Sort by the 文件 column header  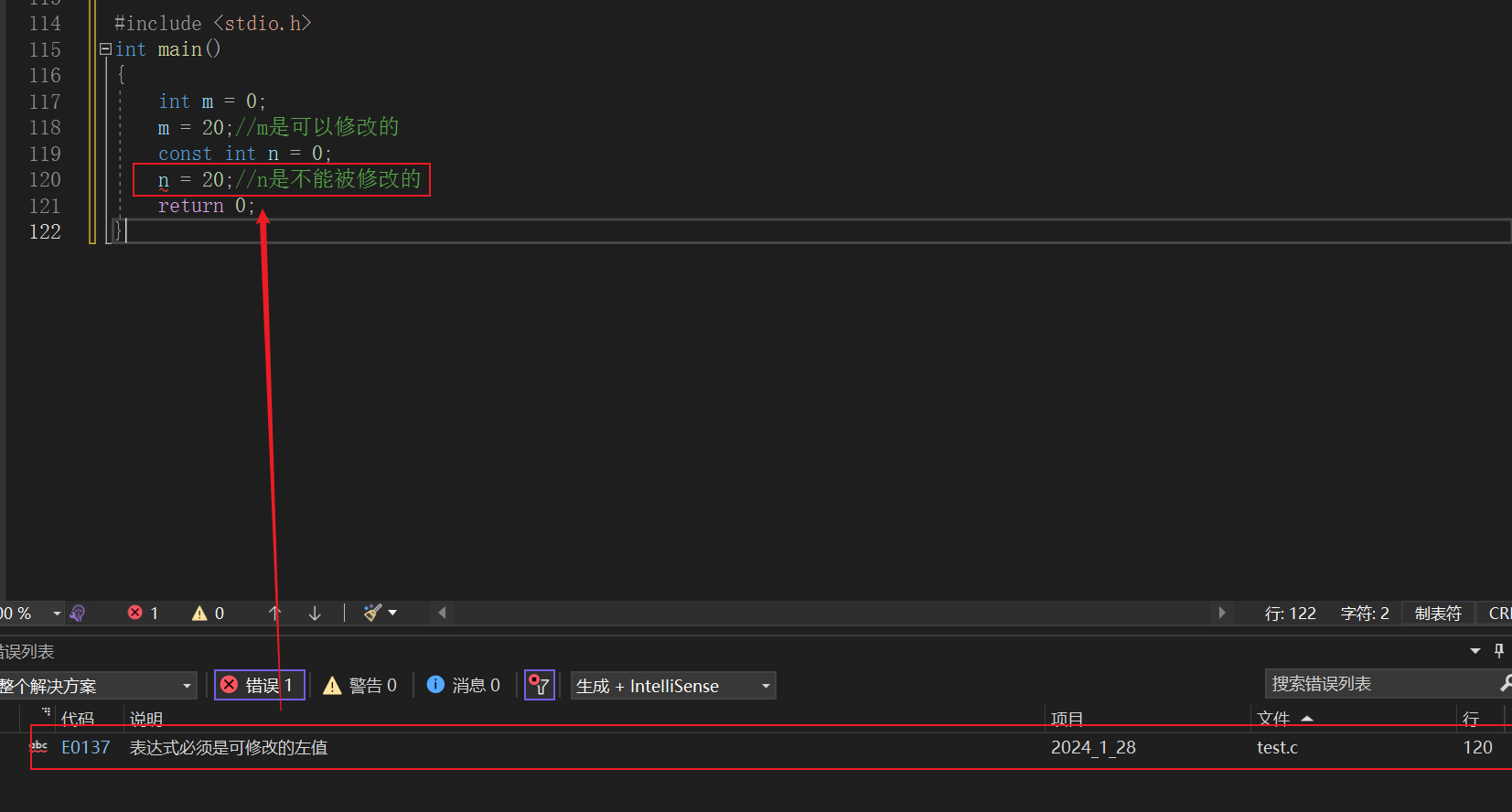[1273, 719]
